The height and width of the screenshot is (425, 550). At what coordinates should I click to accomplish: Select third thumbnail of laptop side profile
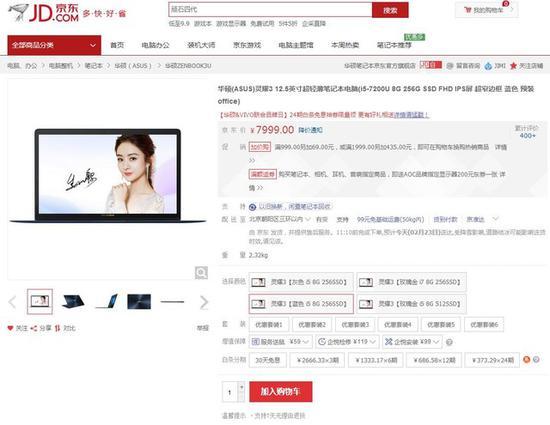(x=107, y=302)
